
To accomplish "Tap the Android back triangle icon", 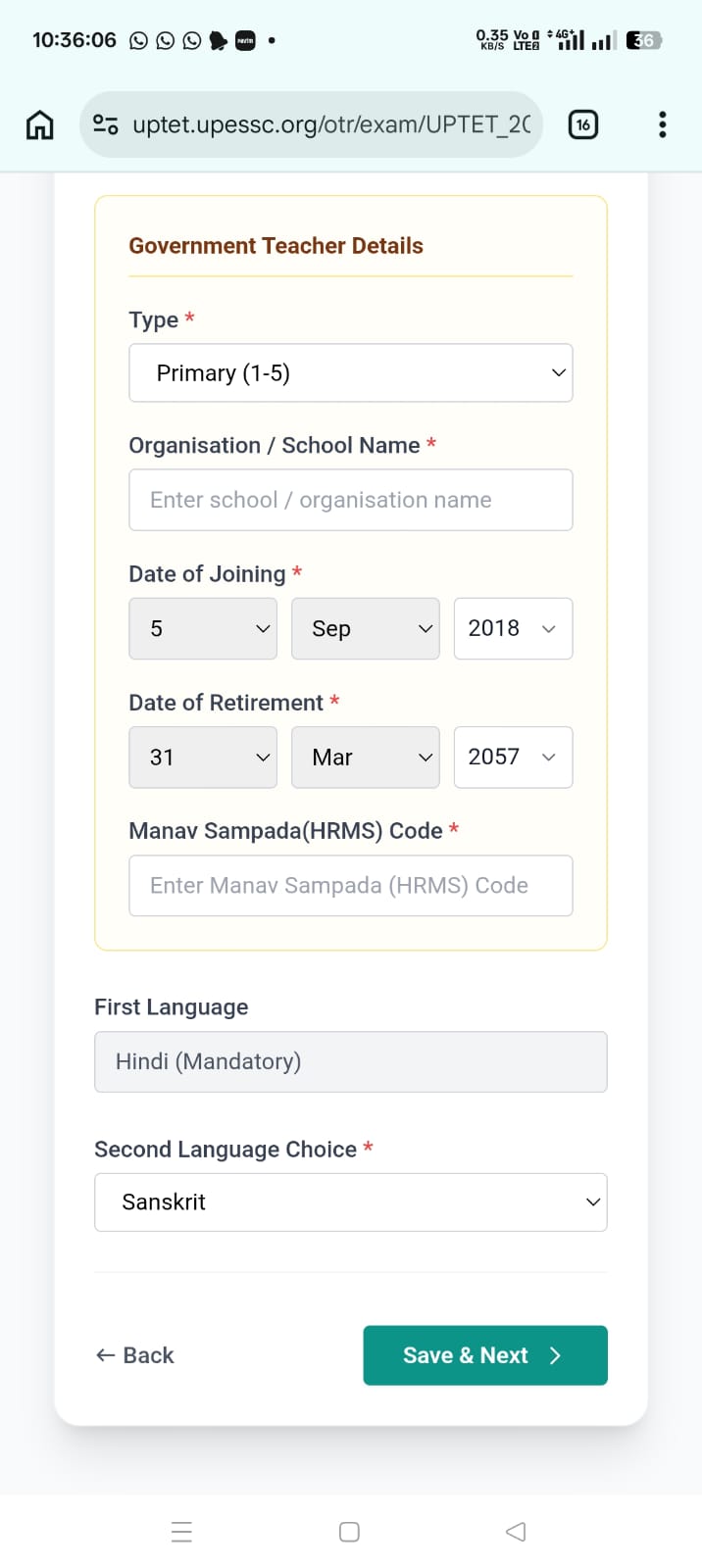I will click(x=516, y=1532).
